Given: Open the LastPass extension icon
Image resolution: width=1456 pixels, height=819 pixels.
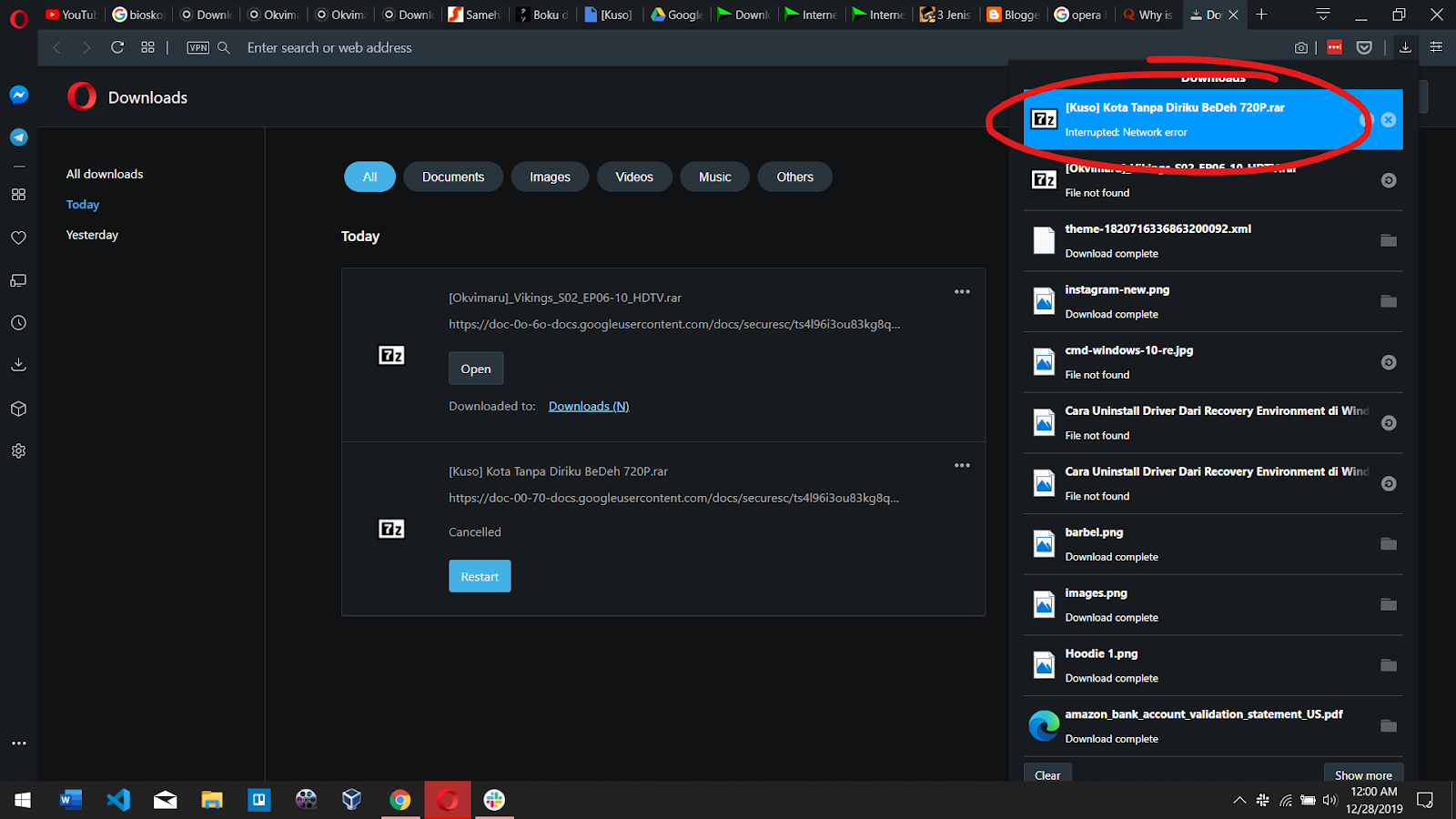Looking at the screenshot, I should [1334, 46].
